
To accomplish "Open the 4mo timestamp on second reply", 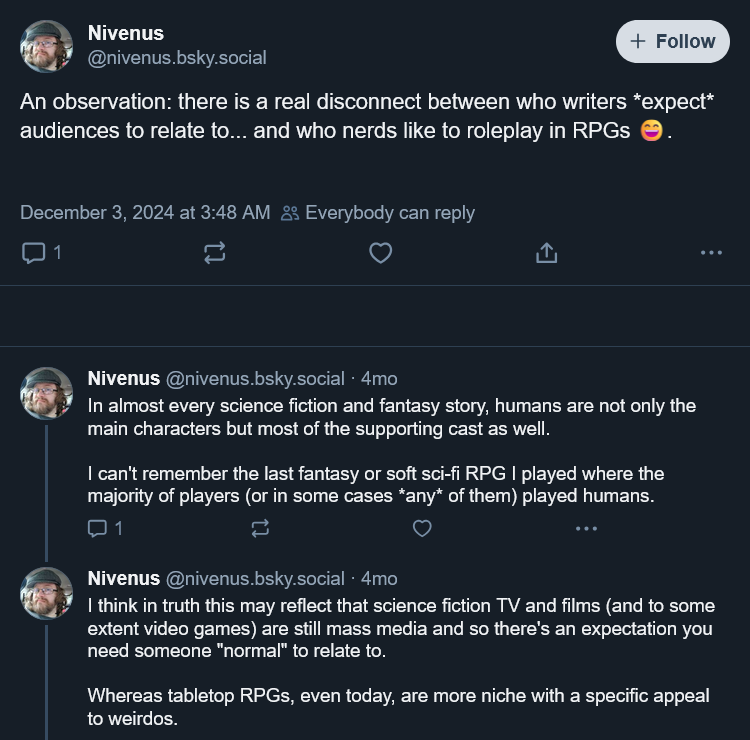I will pyautogui.click(x=379, y=579).
